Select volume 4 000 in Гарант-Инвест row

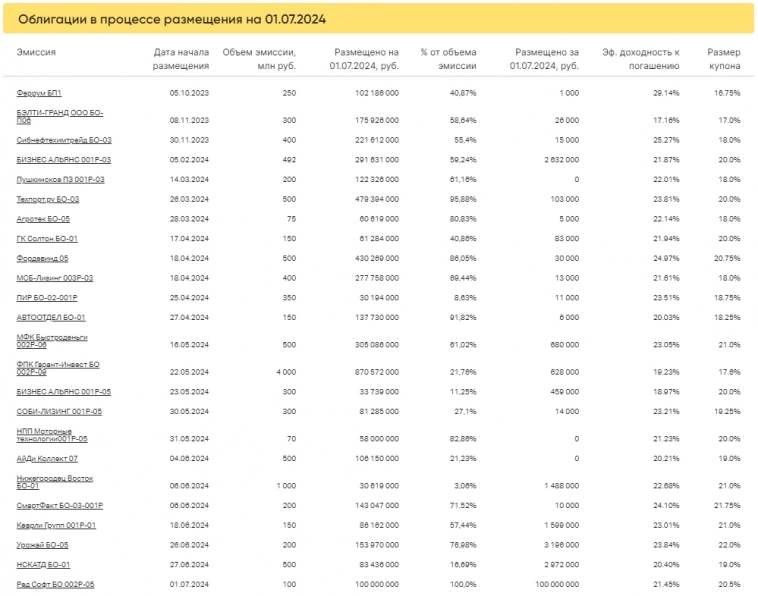[x=286, y=372]
